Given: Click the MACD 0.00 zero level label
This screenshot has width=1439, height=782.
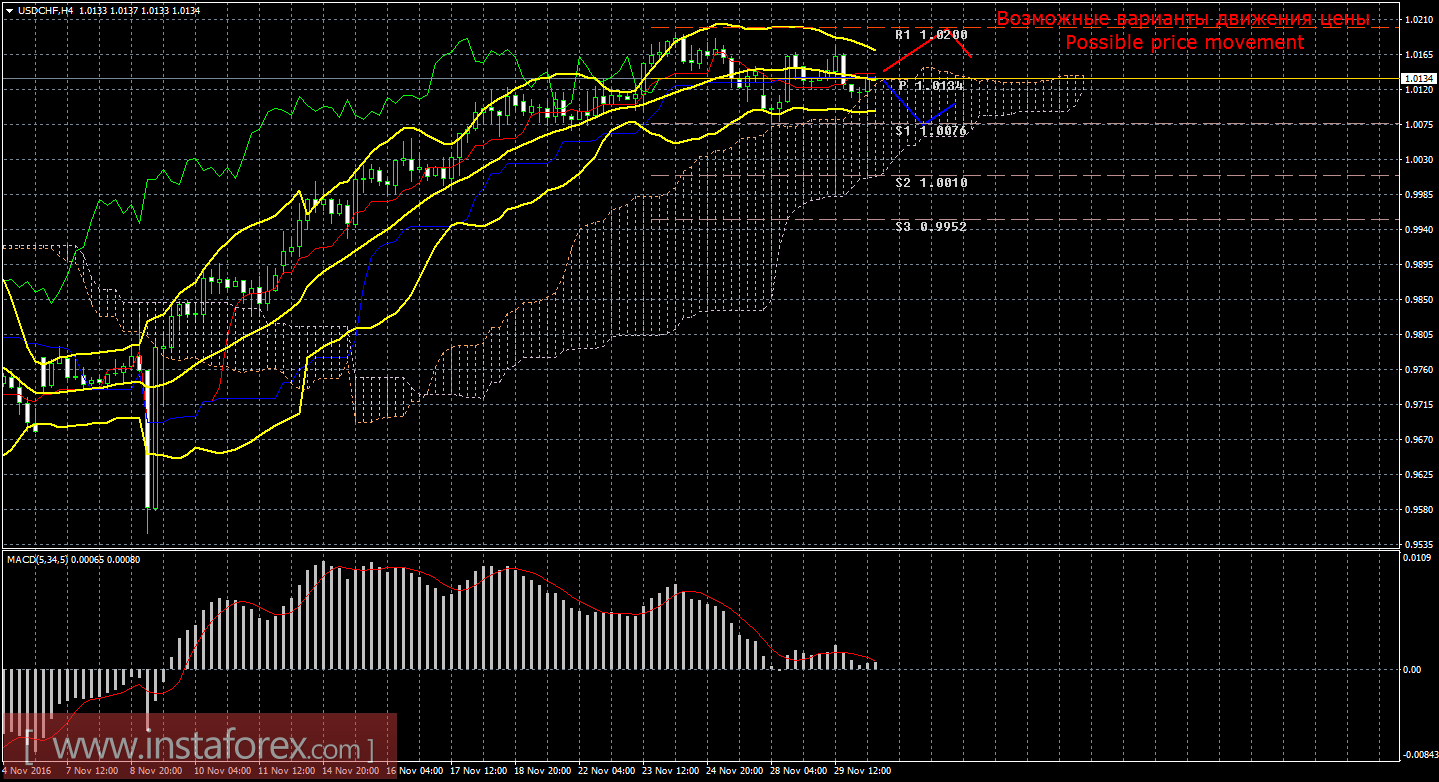Looking at the screenshot, I should (1411, 669).
